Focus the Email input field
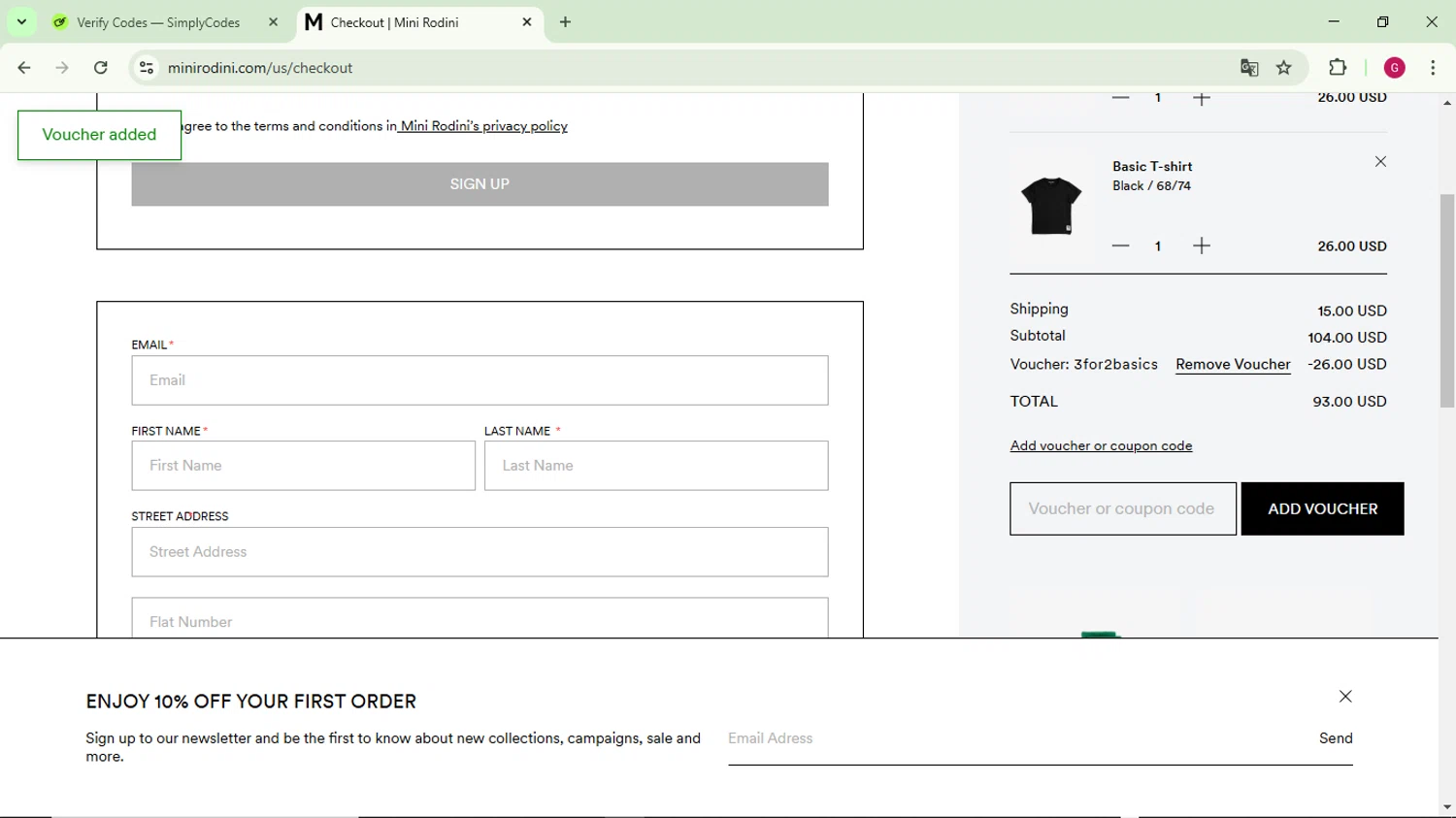Viewport: 1456px width, 818px height. [480, 380]
